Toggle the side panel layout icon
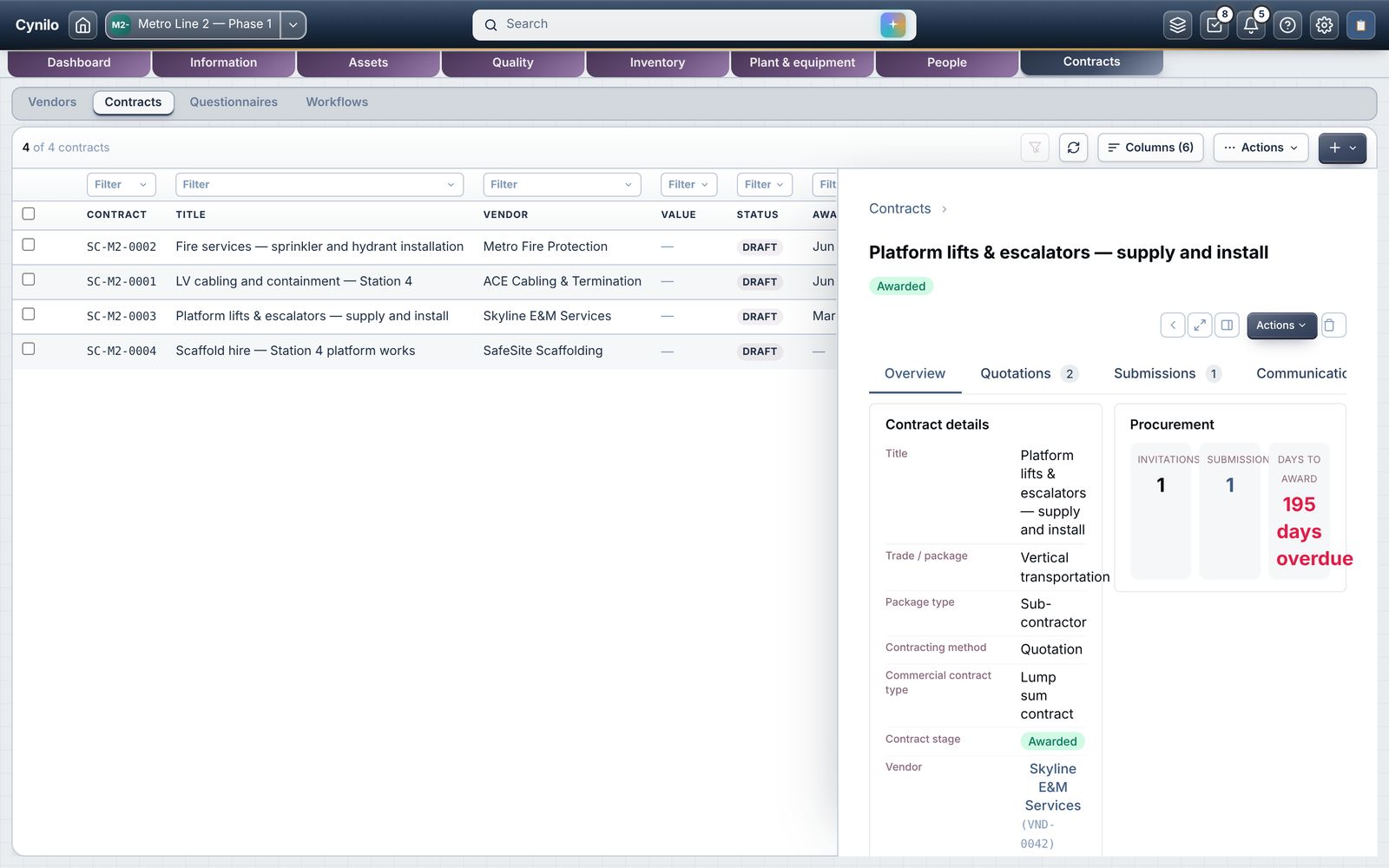The width and height of the screenshot is (1389, 868). tap(1227, 325)
